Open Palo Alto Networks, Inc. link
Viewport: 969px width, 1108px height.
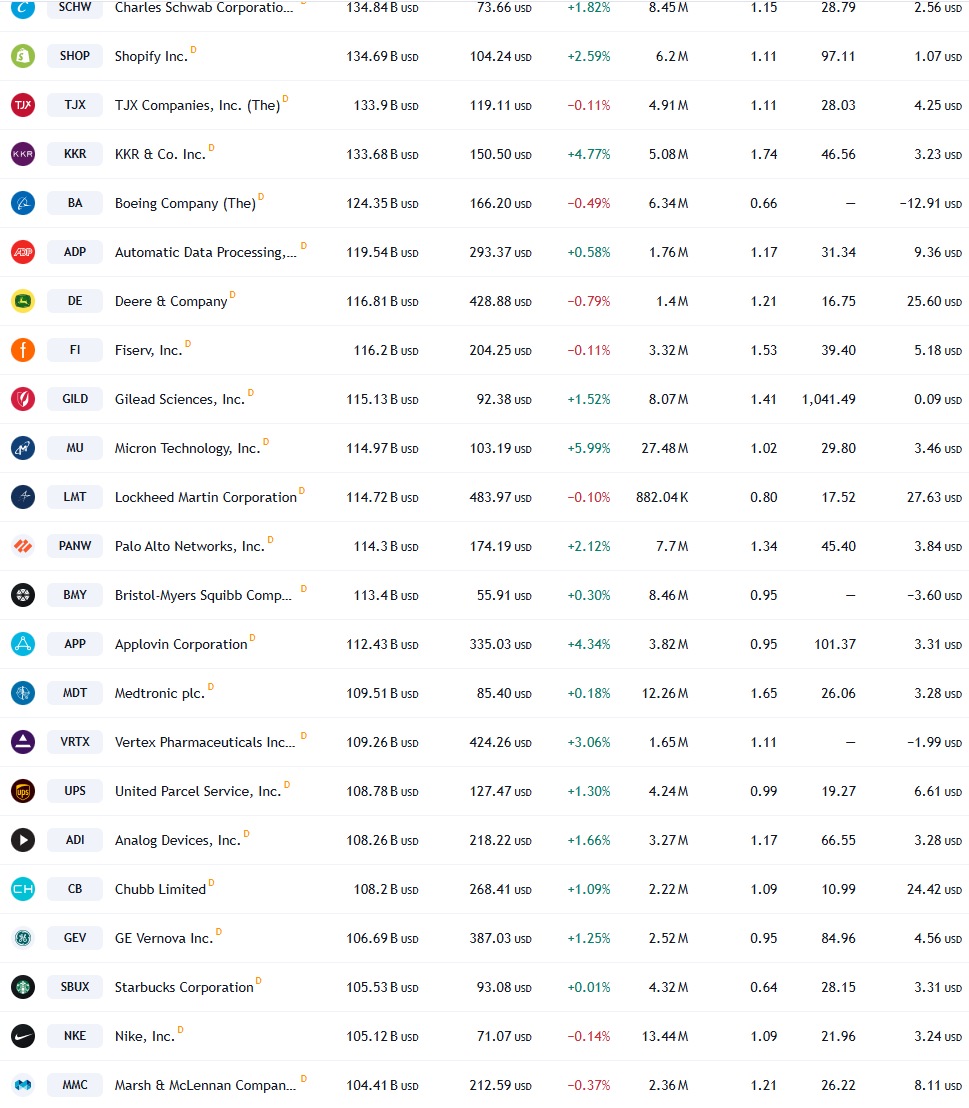[x=189, y=546]
